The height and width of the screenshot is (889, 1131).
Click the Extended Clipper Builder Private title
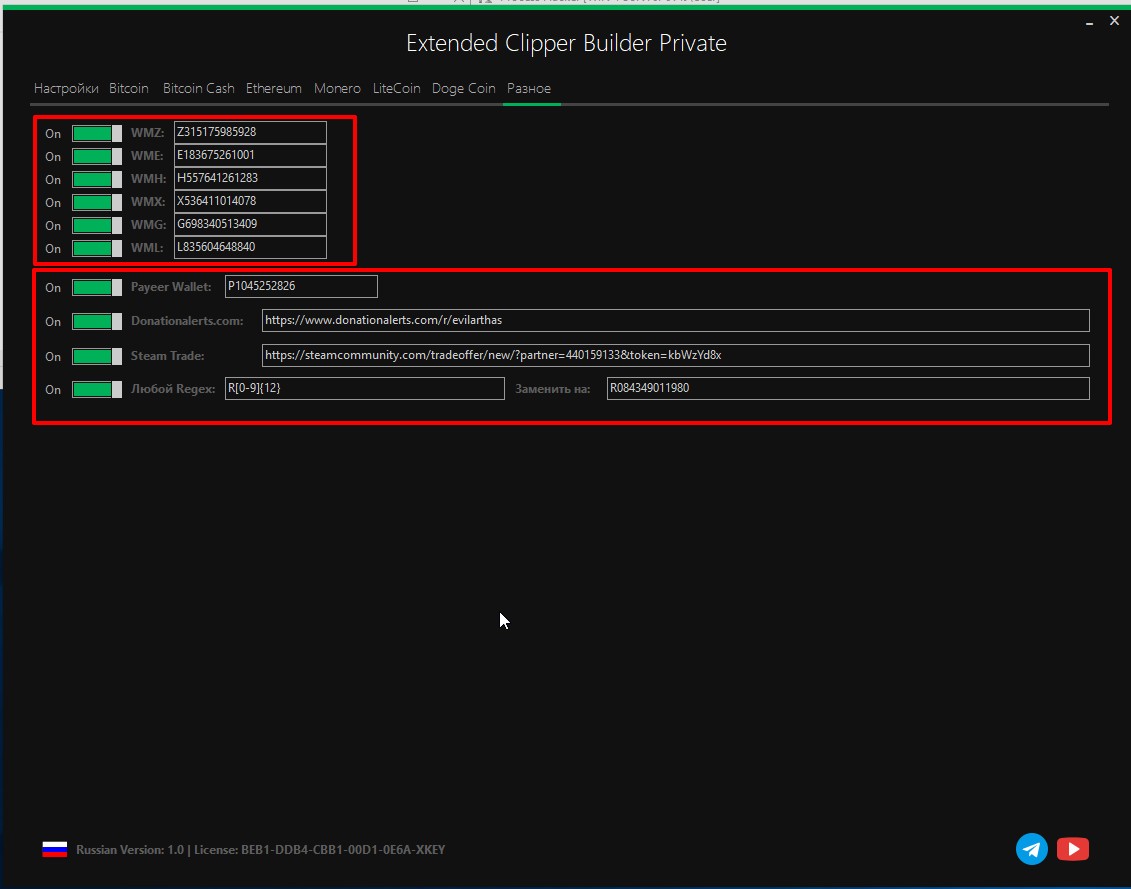566,43
